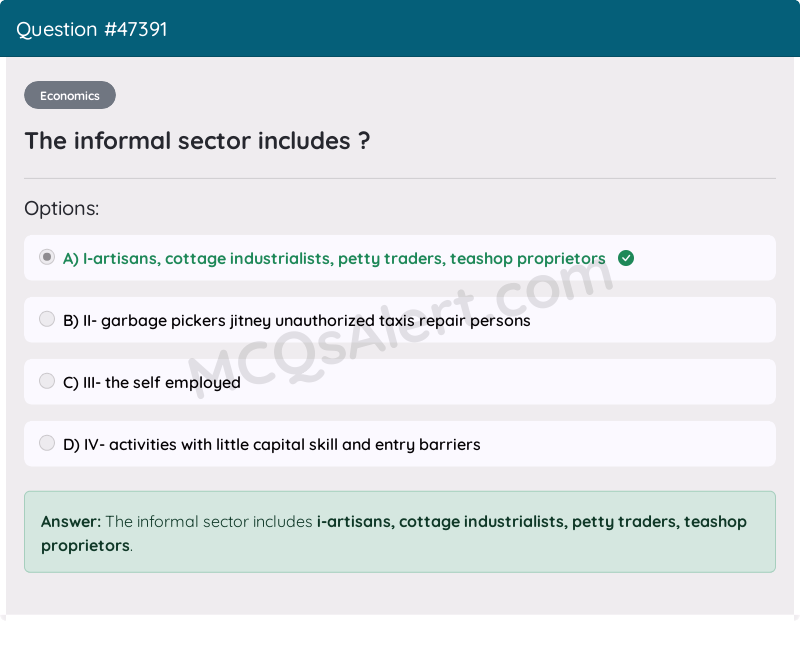Viewport: 800px width, 645px height.
Task: Choose option C, the self employed
Action: tap(151, 382)
